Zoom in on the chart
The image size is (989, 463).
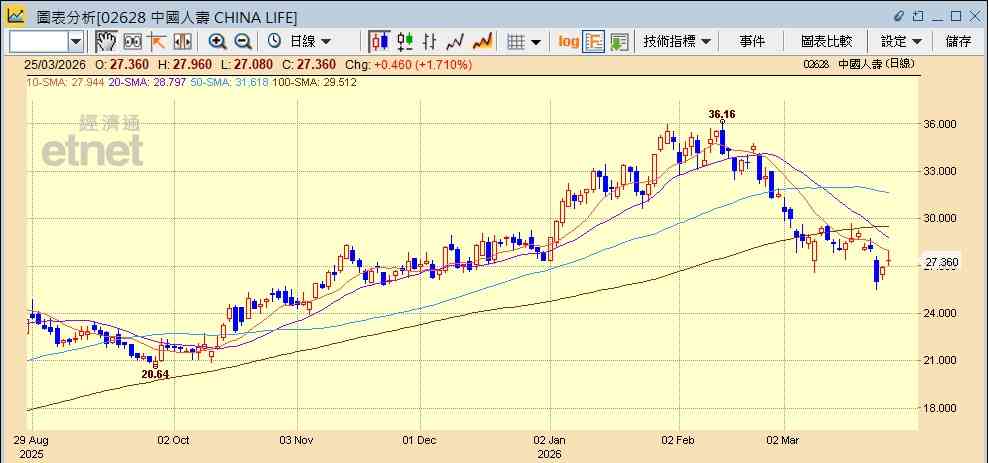pos(218,42)
